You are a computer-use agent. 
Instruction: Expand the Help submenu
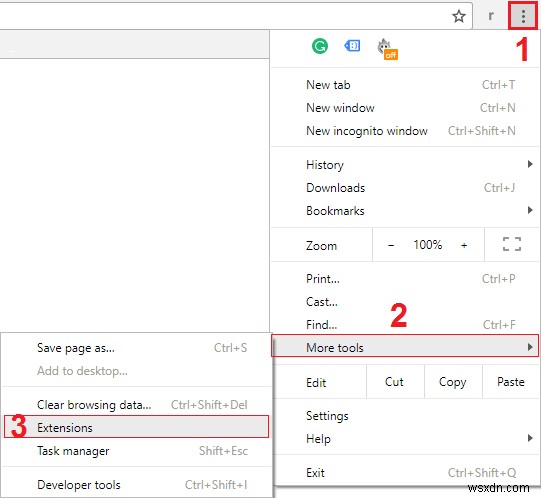[x=405, y=439]
